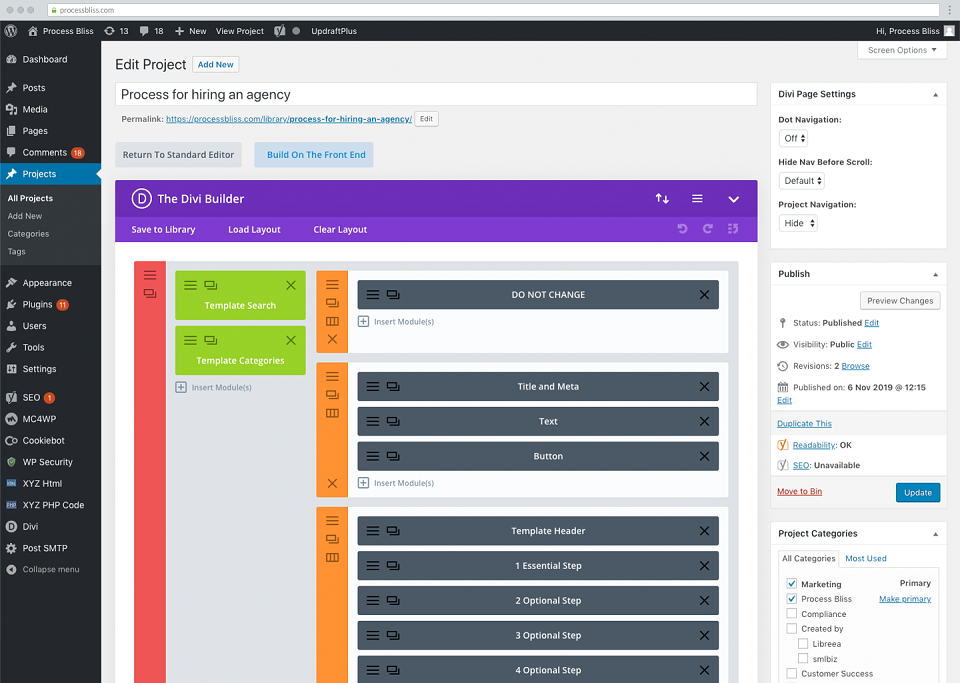Click the blue Update button

click(x=918, y=493)
